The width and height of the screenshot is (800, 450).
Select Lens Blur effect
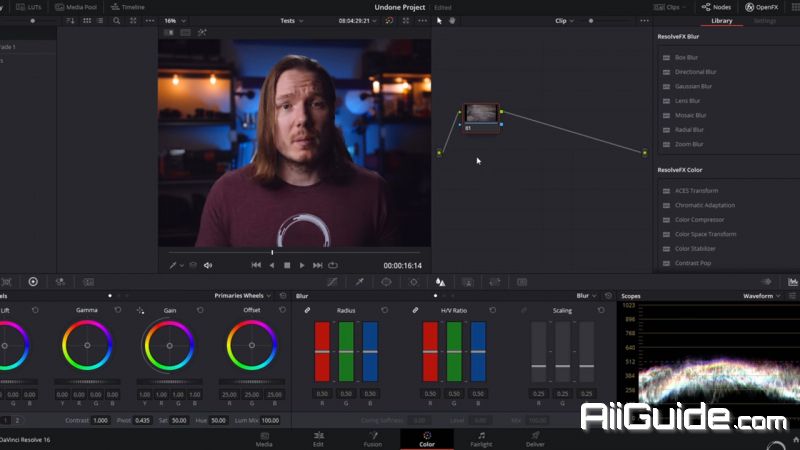tap(687, 101)
